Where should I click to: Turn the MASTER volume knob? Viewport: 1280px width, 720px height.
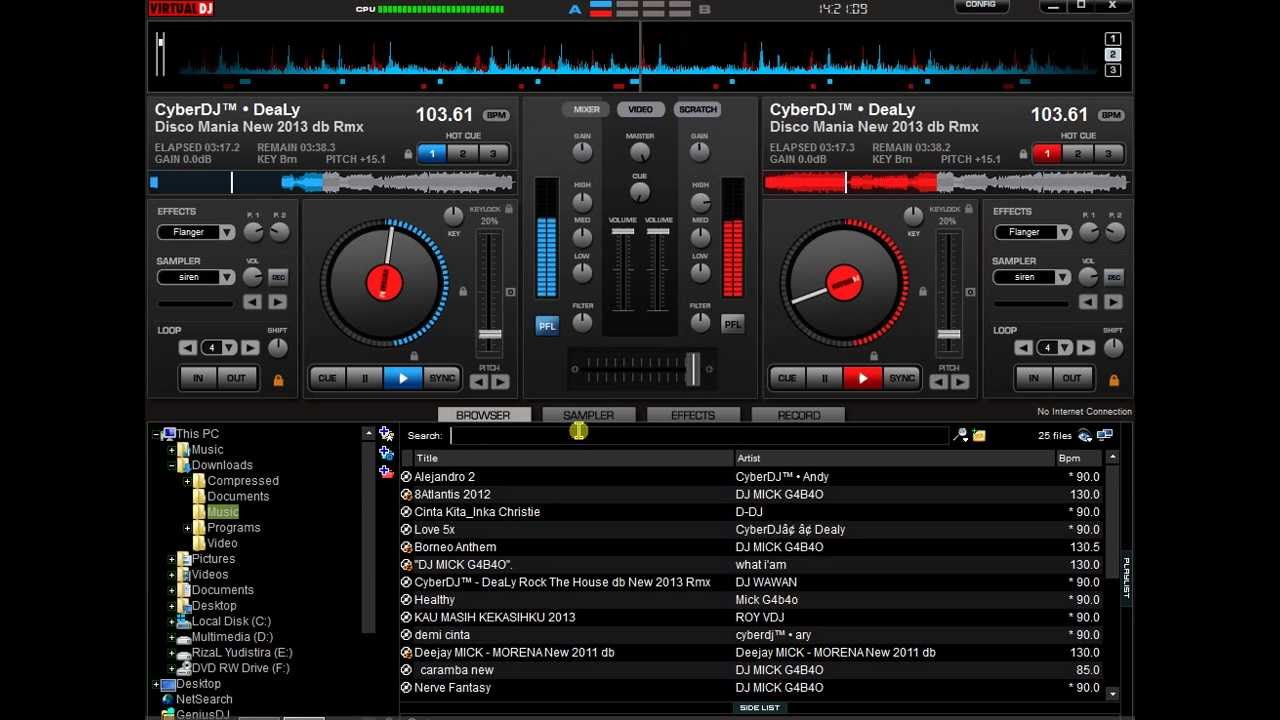click(x=640, y=152)
